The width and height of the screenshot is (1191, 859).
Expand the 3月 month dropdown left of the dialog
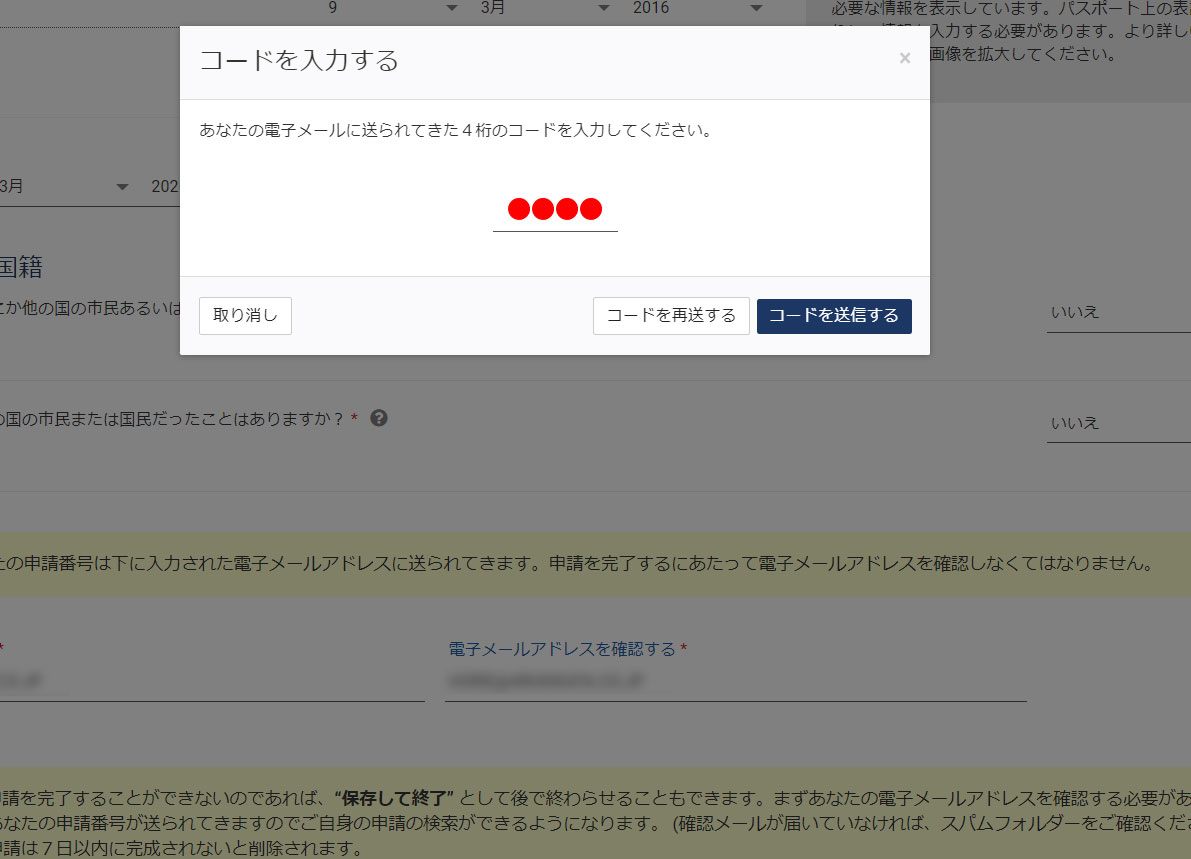[66, 187]
